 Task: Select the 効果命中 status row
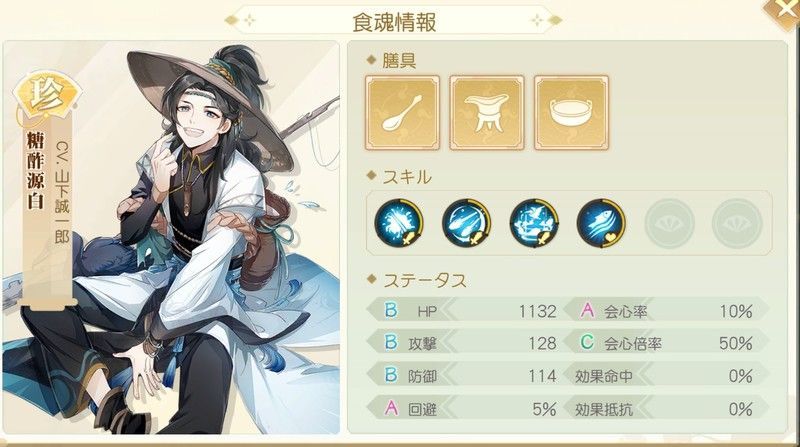point(666,376)
